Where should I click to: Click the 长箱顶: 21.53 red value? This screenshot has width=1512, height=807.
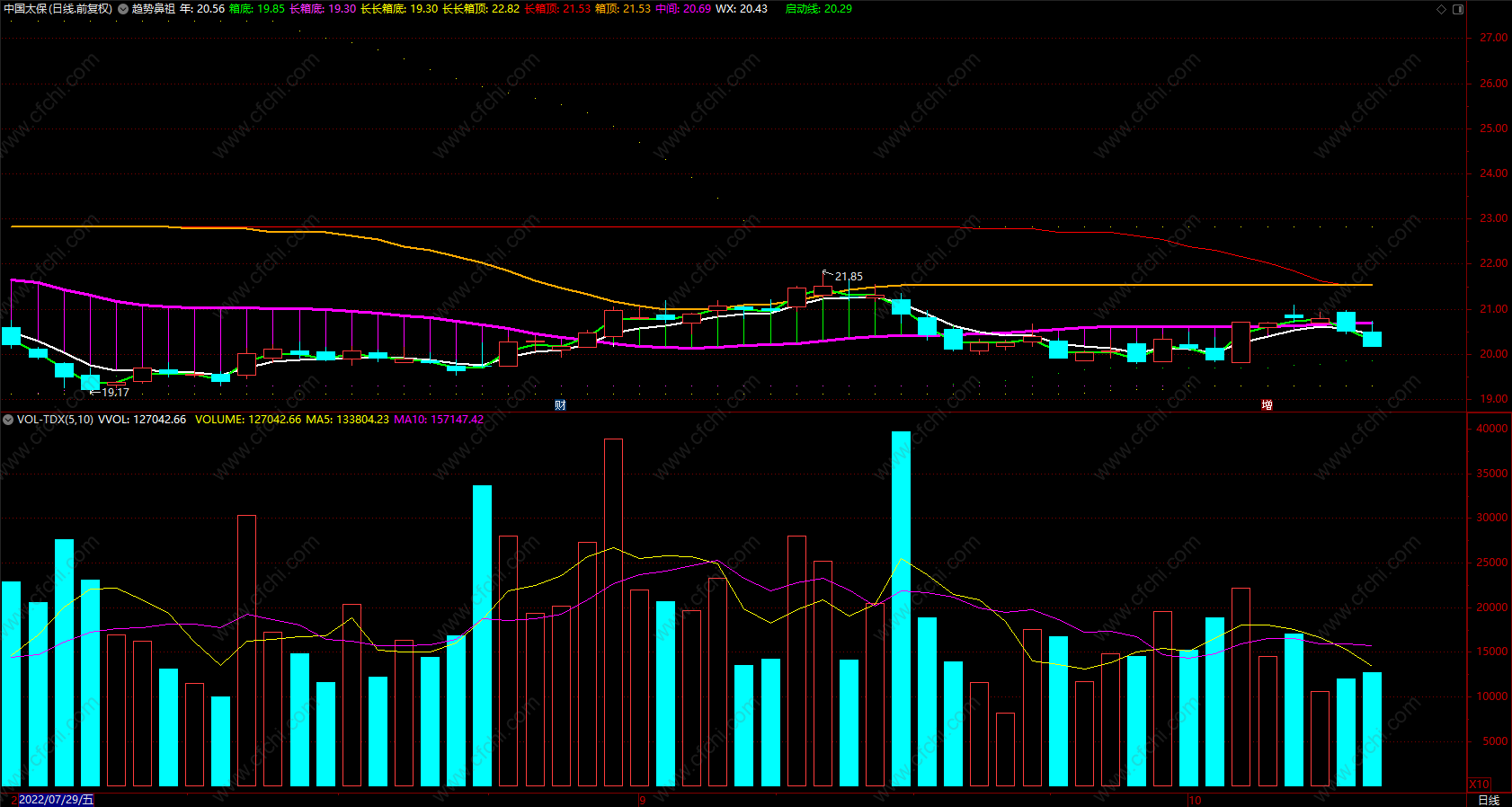coord(557,9)
